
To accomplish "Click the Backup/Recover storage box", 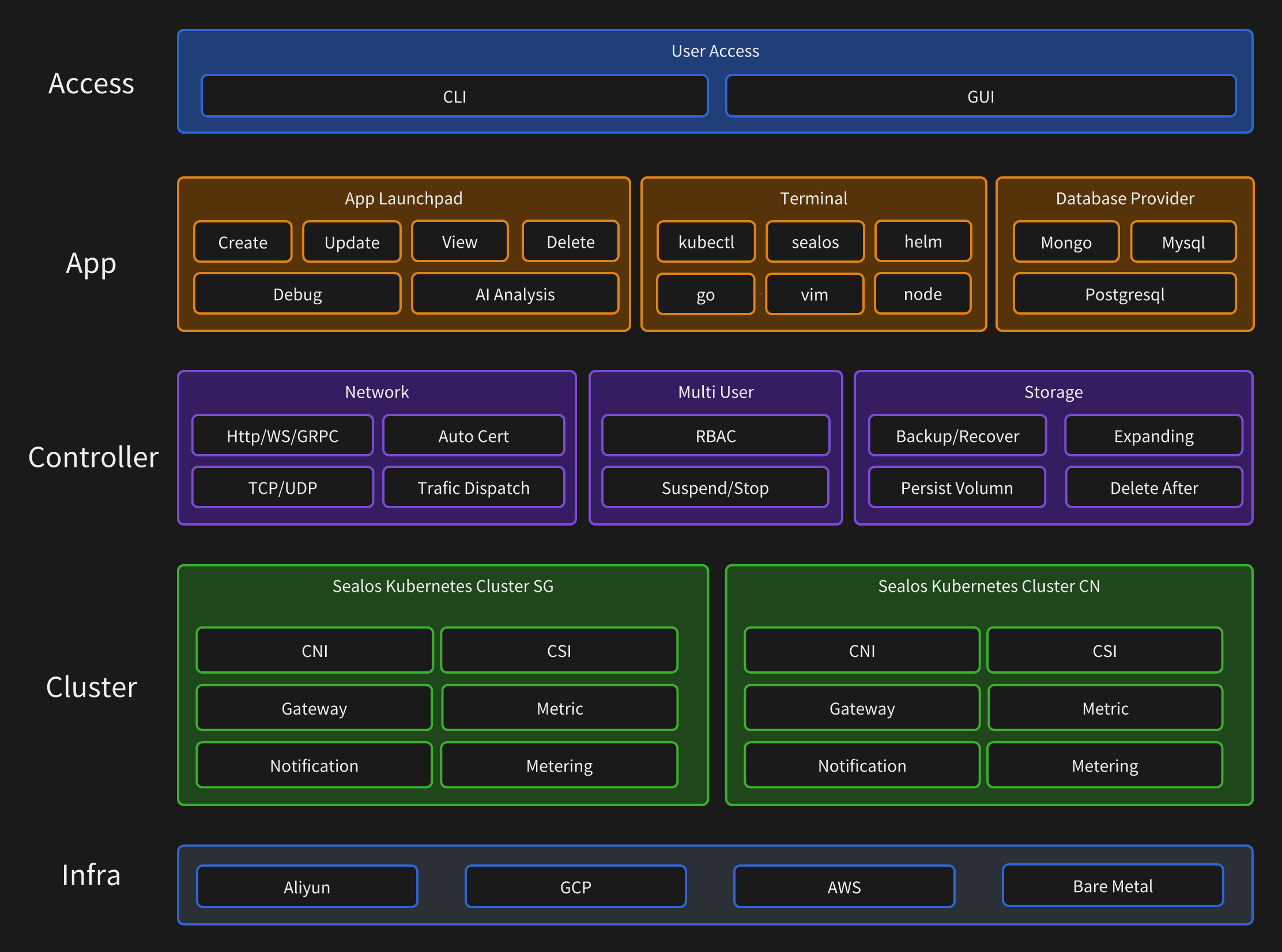I will 957,436.
